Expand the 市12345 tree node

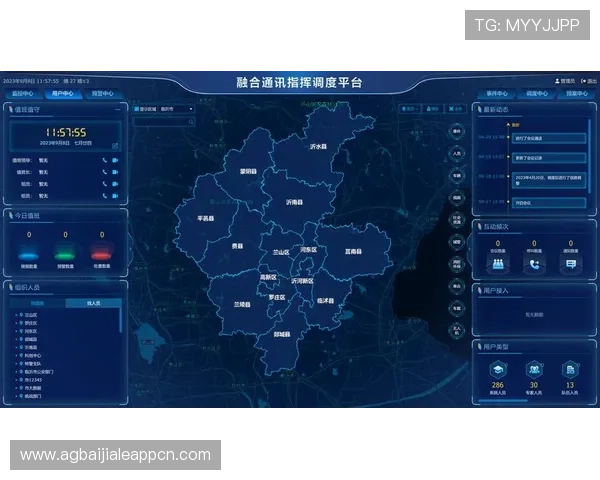tap(17, 379)
